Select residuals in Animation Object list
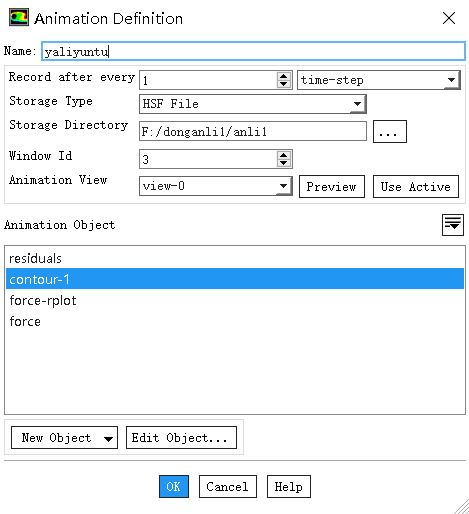Screen dimensions: 469x514 click(235, 258)
